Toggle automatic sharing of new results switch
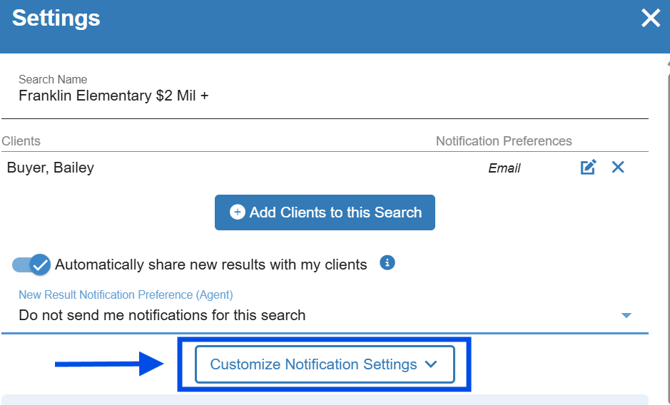Screen dimensions: 670x405 coord(31,265)
